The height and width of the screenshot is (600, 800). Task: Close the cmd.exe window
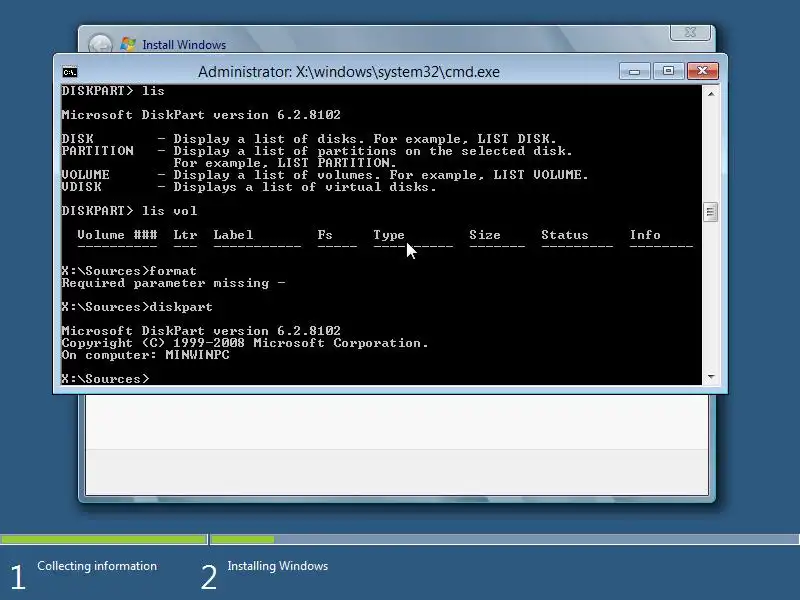click(703, 71)
